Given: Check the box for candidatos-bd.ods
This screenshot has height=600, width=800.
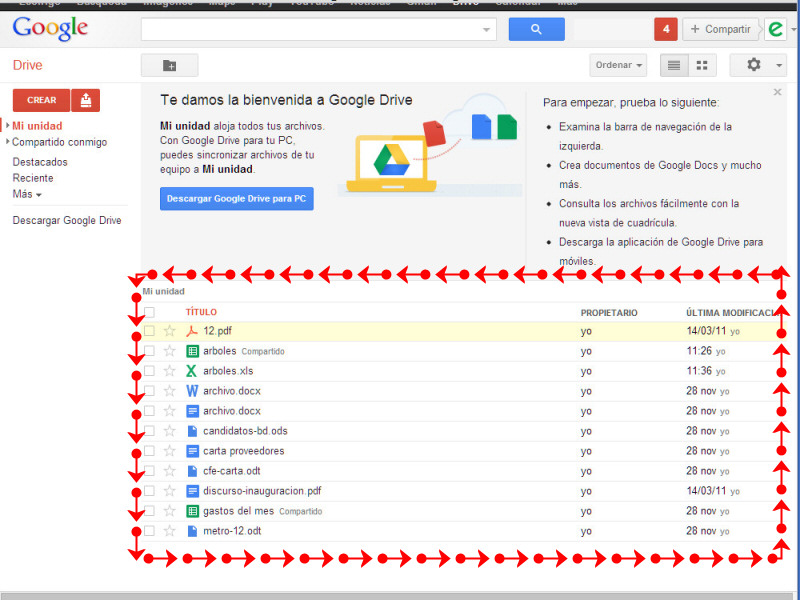Looking at the screenshot, I should tap(149, 431).
